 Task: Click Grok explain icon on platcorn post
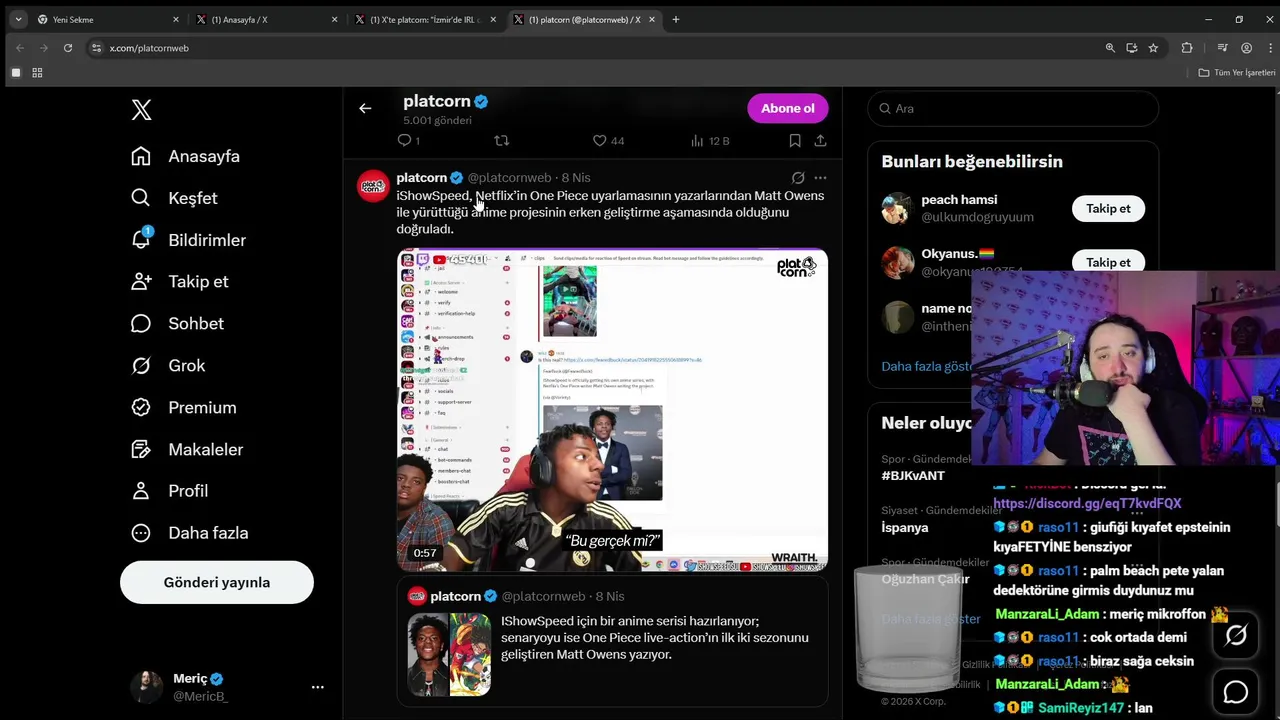(x=798, y=178)
